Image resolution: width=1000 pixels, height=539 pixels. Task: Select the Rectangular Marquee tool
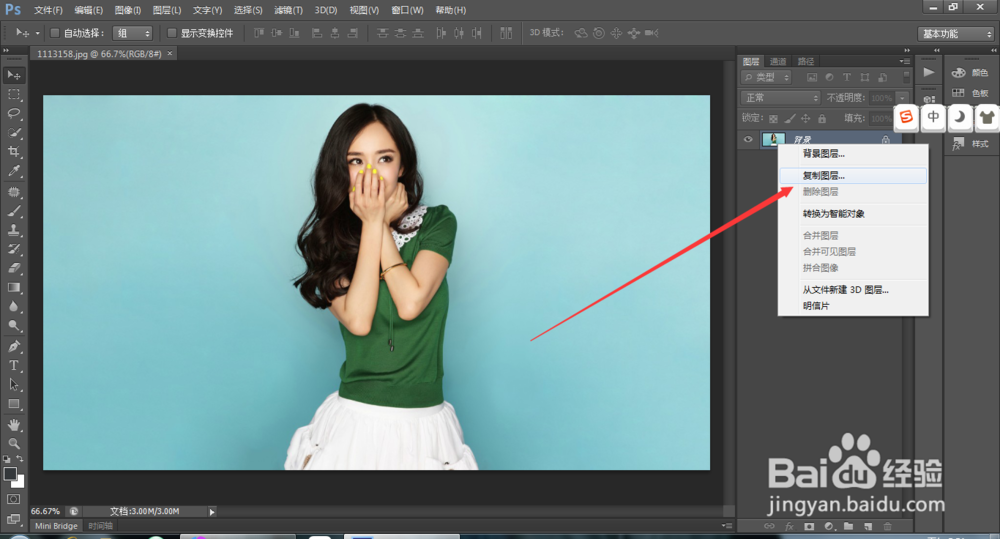point(13,94)
